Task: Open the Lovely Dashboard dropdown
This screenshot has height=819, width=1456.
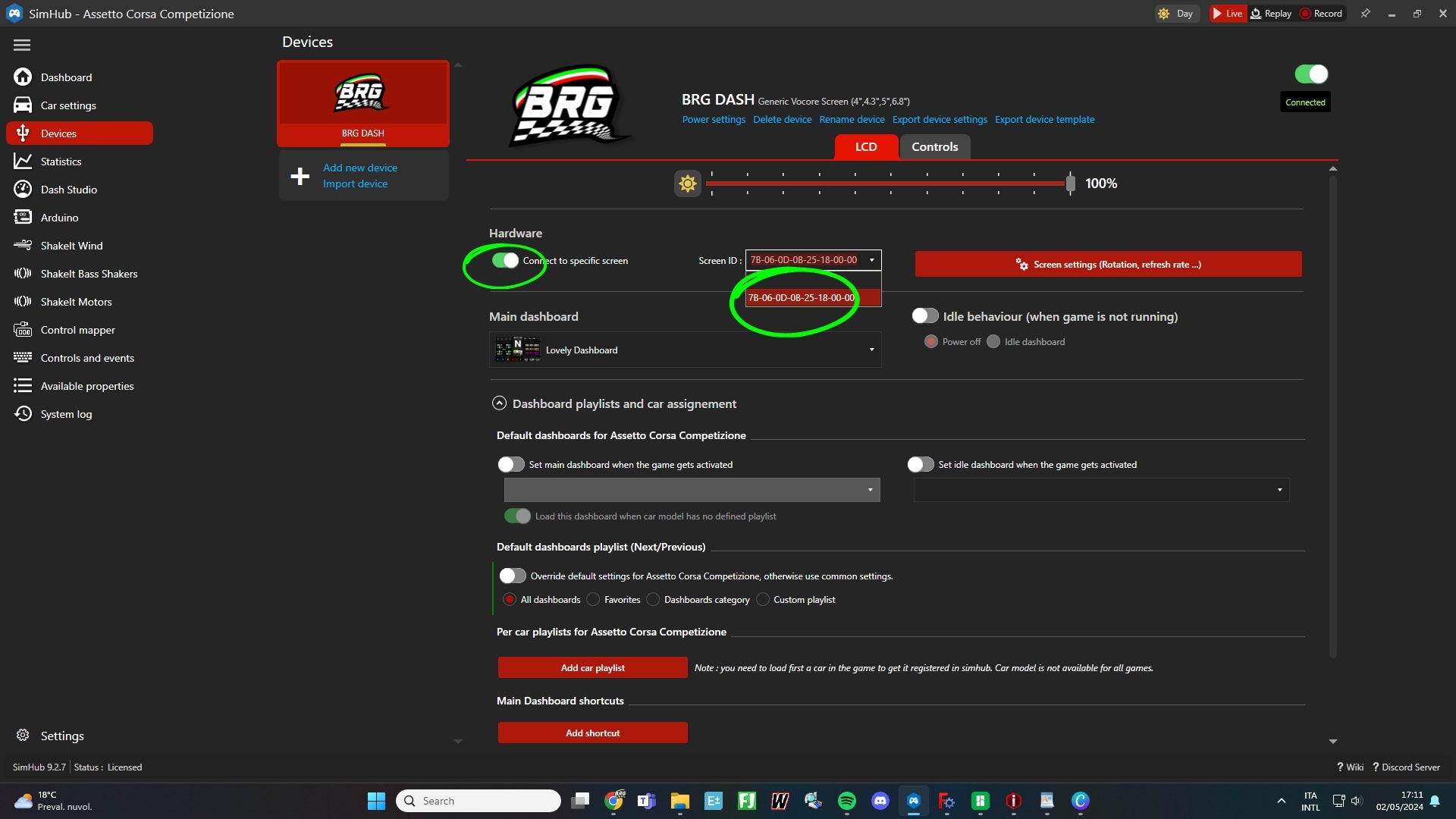Action: pyautogui.click(x=686, y=350)
